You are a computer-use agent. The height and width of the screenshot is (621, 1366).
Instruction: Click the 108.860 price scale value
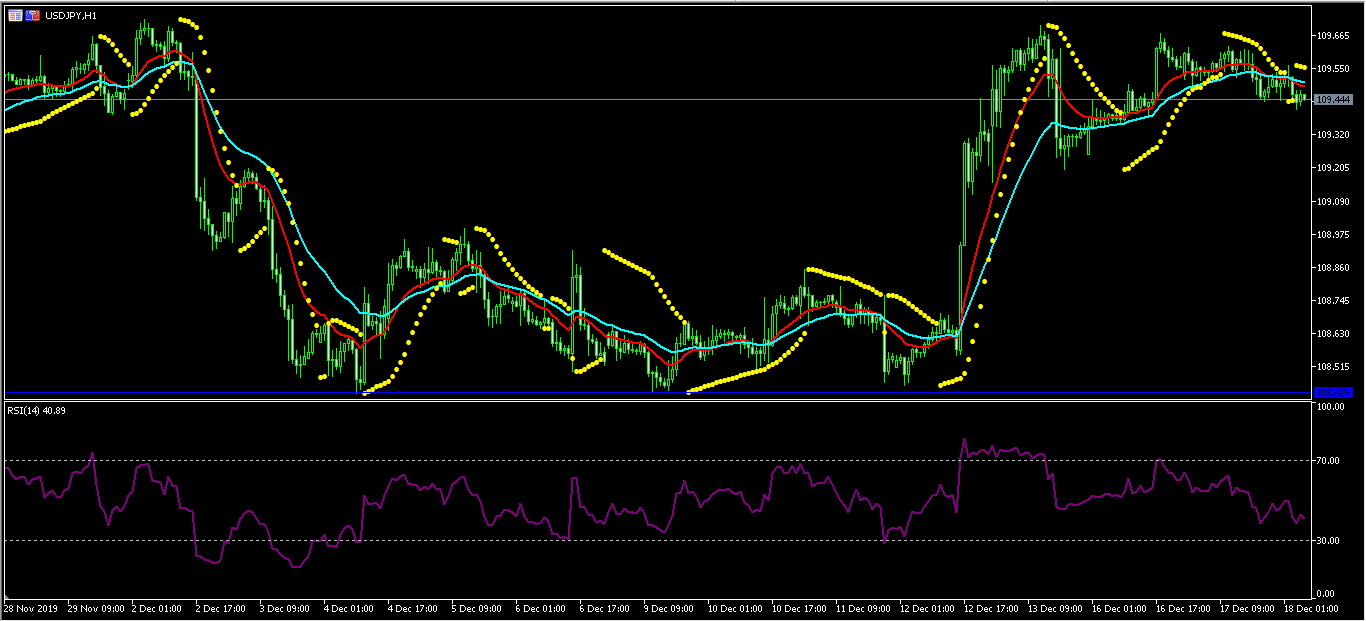pyautogui.click(x=1334, y=268)
